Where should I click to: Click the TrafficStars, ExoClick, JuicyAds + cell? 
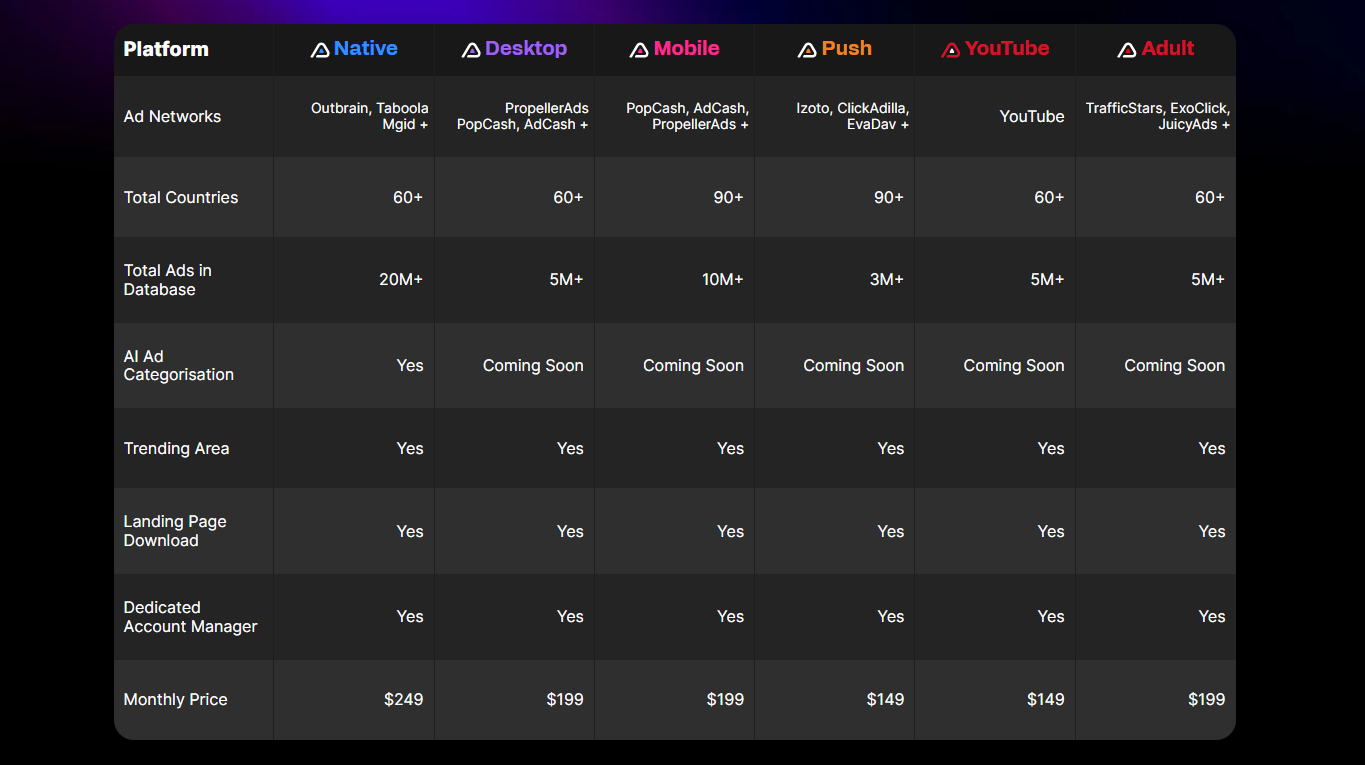point(1157,116)
